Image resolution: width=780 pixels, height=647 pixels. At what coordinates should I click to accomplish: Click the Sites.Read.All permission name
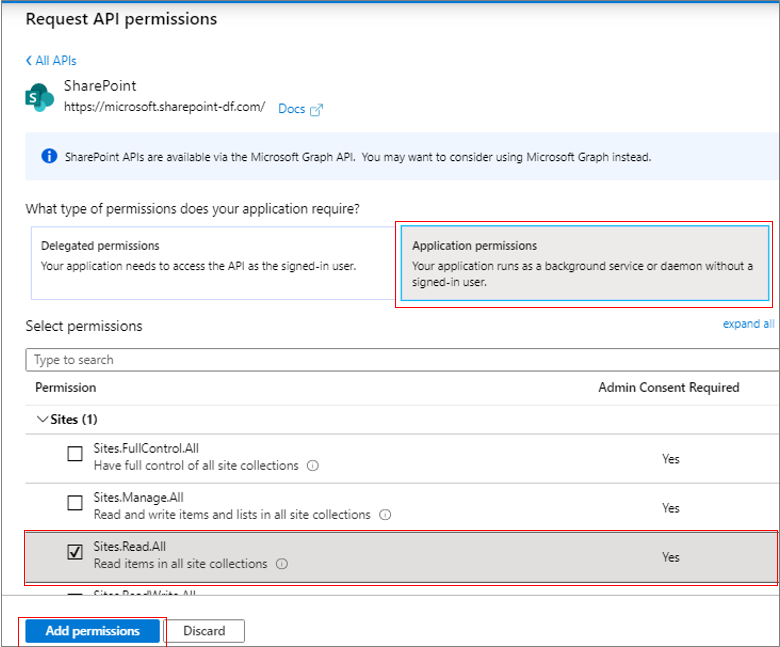coord(130,547)
